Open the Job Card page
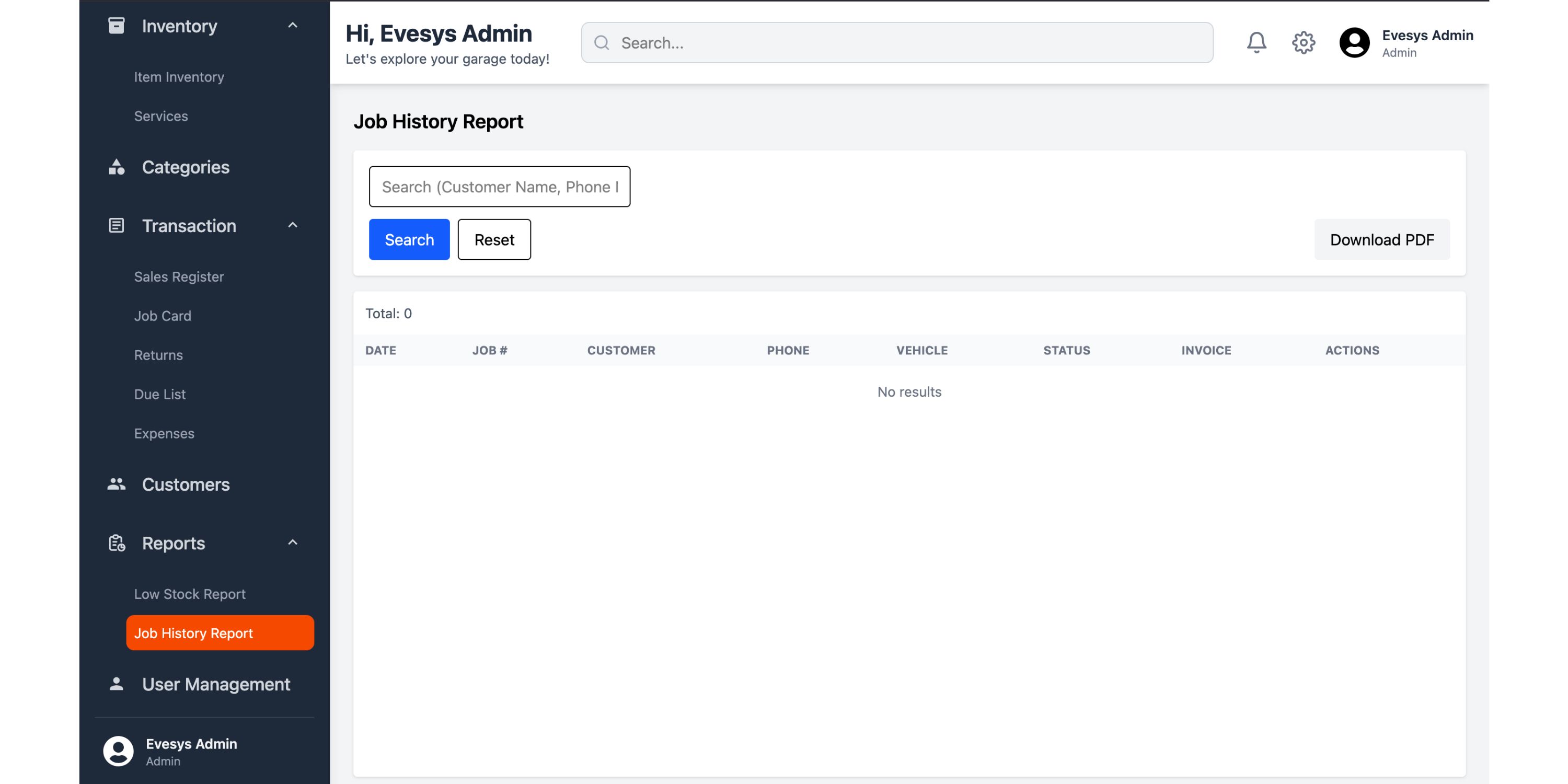The width and height of the screenshot is (1568, 784). [x=163, y=316]
